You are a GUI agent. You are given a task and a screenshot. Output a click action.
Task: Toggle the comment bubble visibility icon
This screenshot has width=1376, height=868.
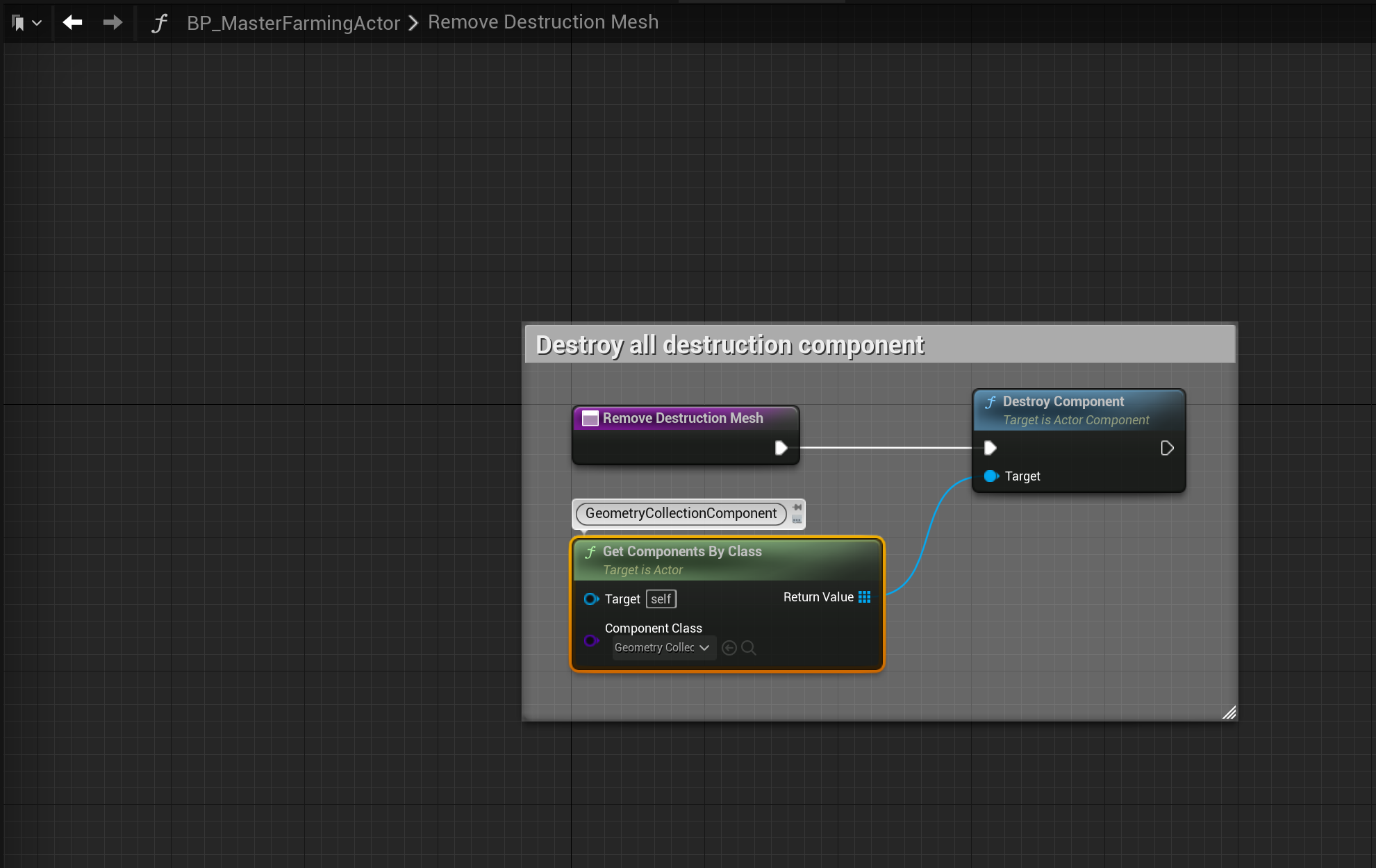click(797, 519)
